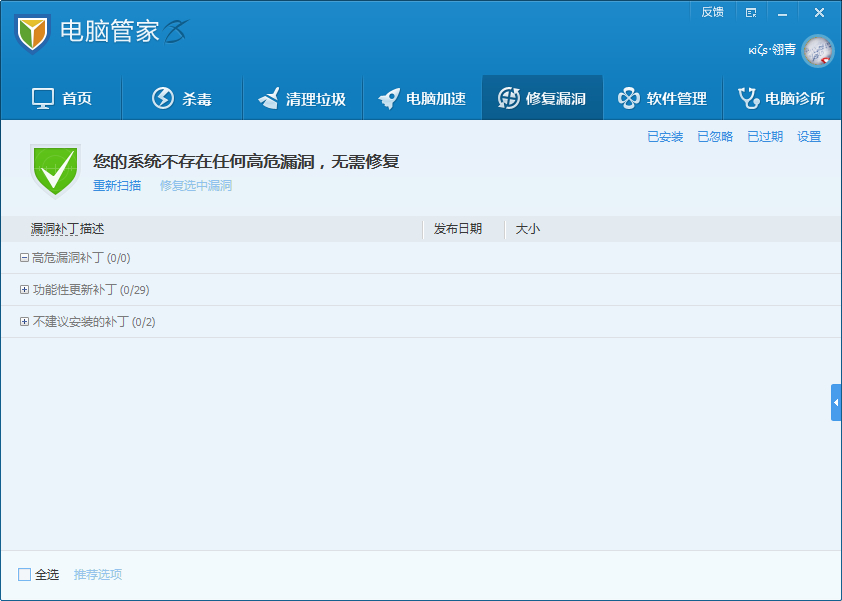
Task: Open the 已忽略 ignored patches link
Action: (x=715, y=137)
